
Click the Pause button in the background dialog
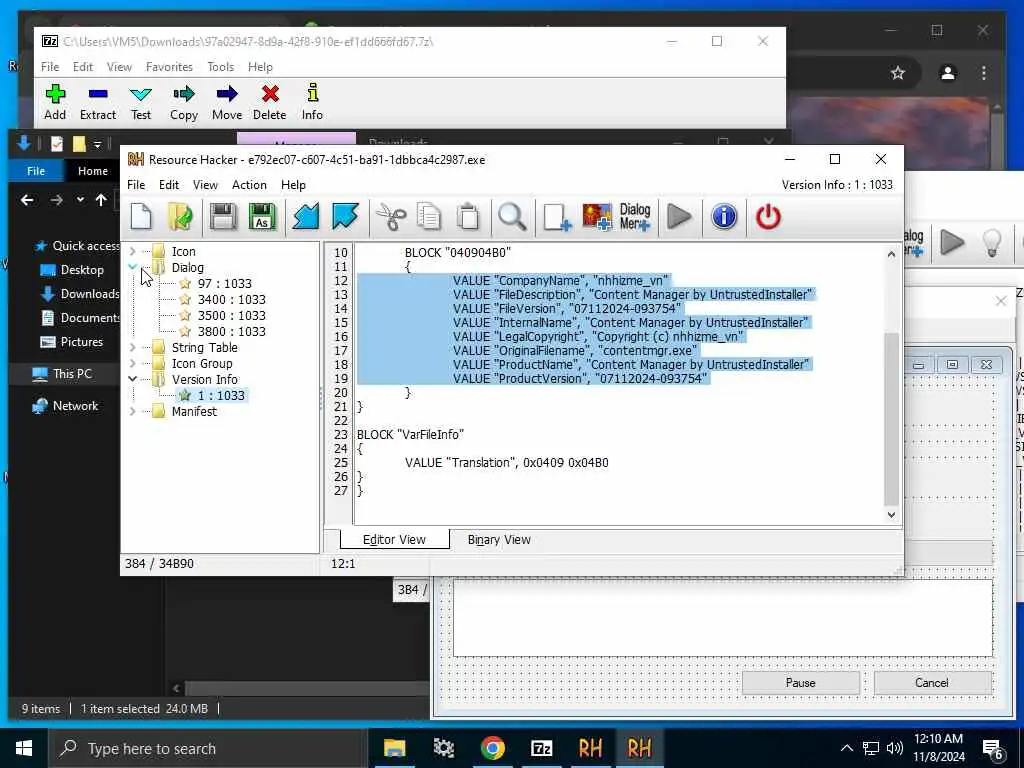(801, 682)
